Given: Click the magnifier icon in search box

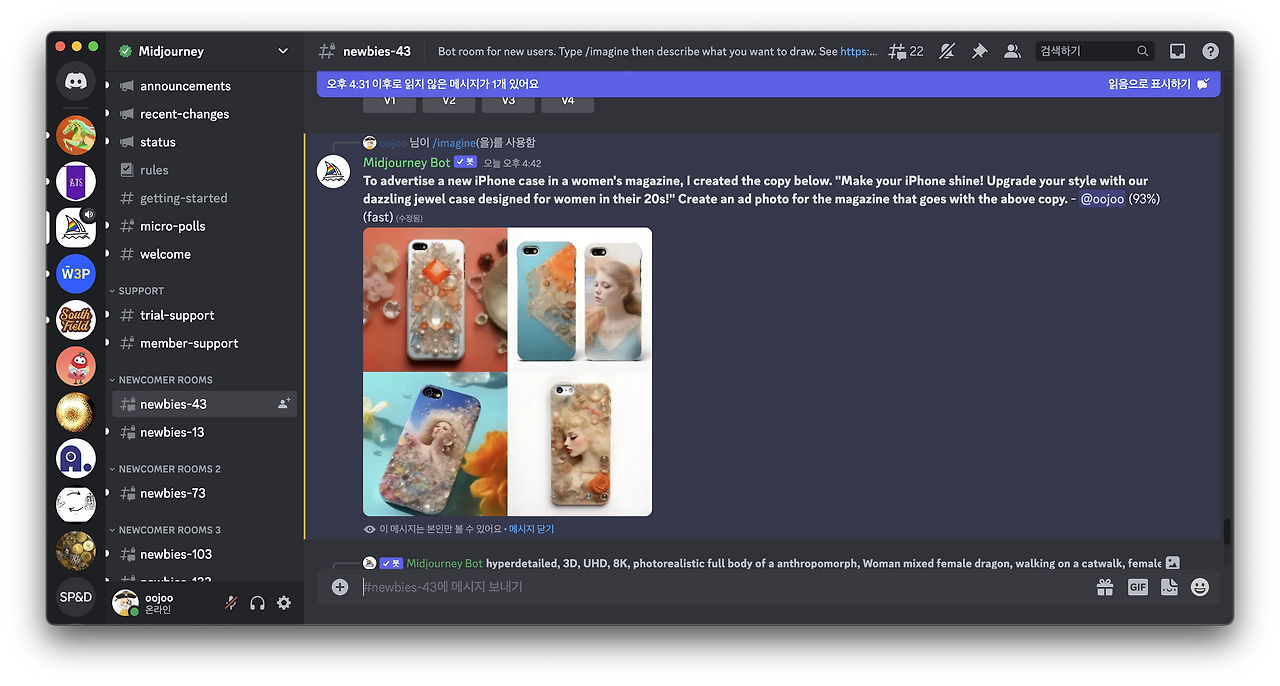Looking at the screenshot, I should (1142, 51).
